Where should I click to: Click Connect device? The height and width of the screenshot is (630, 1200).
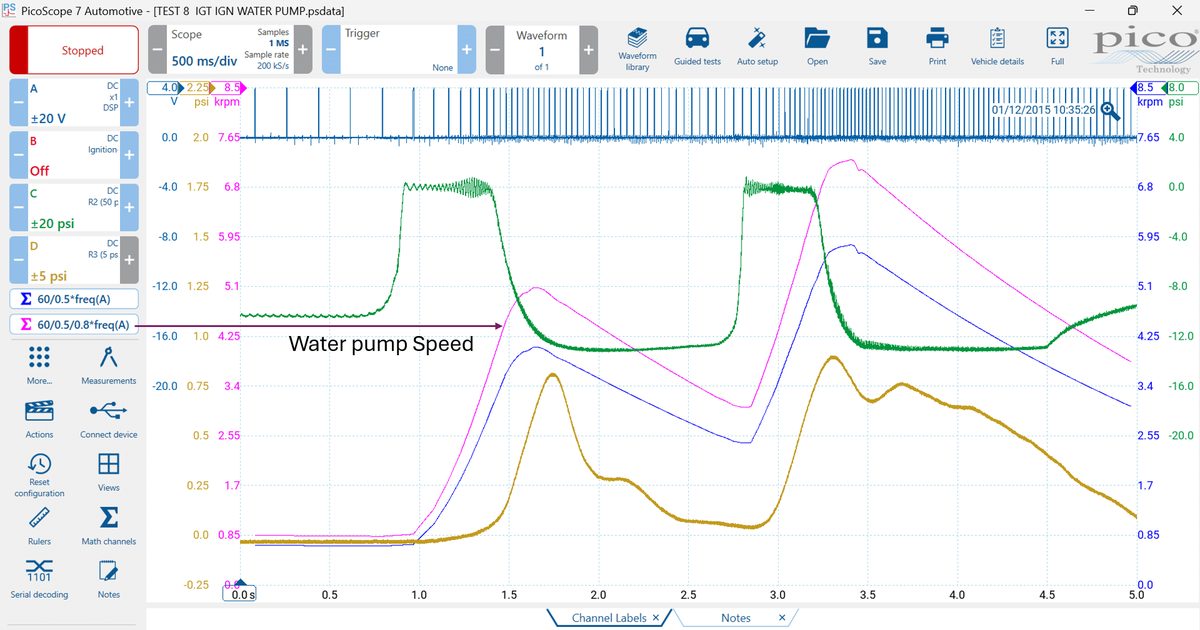pyautogui.click(x=108, y=418)
